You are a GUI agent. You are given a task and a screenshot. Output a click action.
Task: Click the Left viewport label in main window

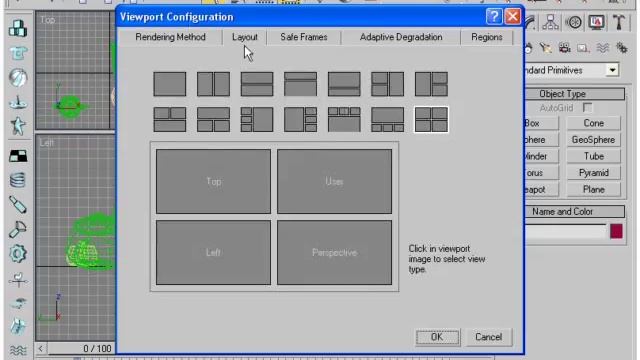[x=47, y=142]
